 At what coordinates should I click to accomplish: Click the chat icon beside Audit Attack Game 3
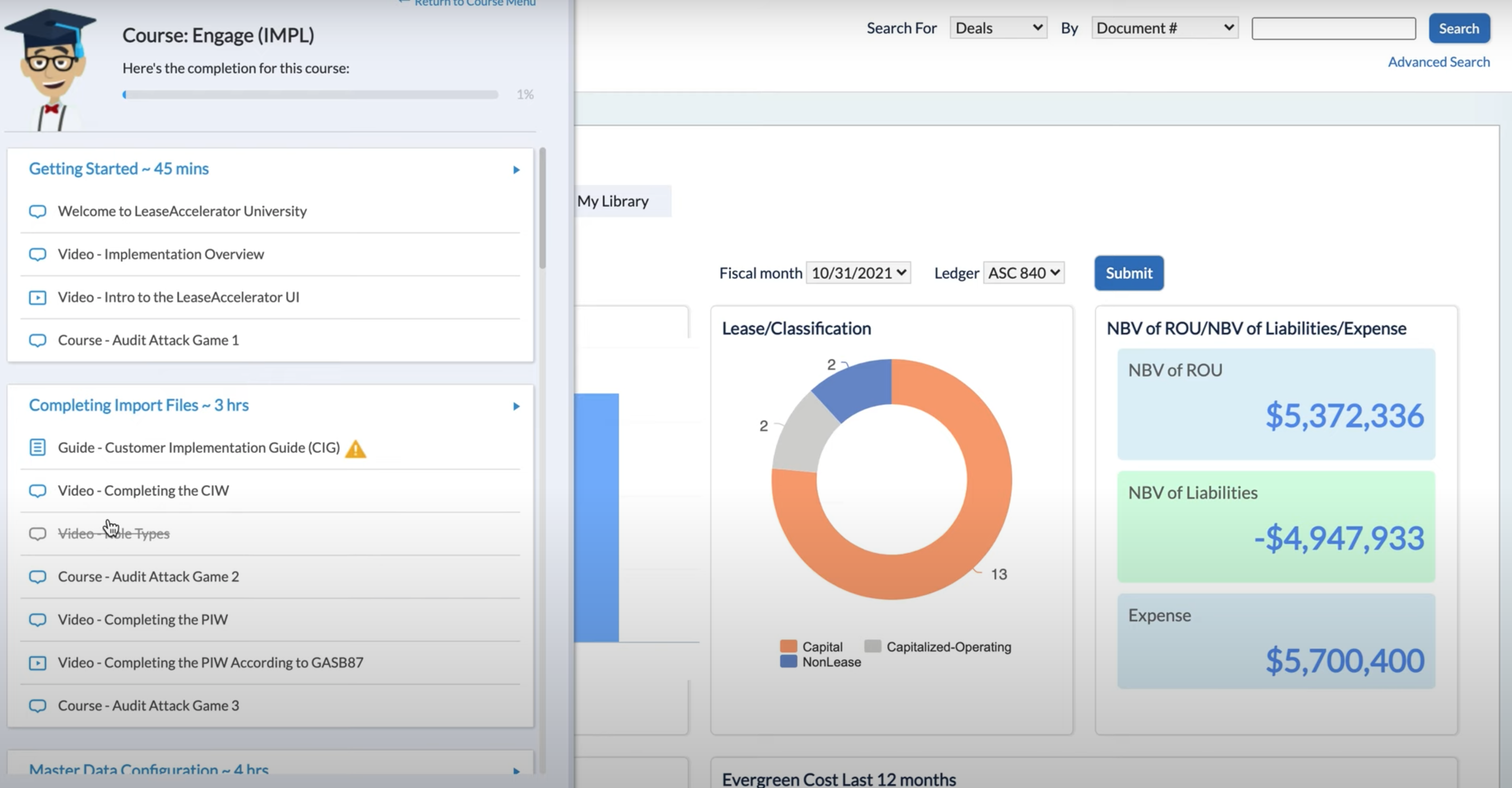38,706
